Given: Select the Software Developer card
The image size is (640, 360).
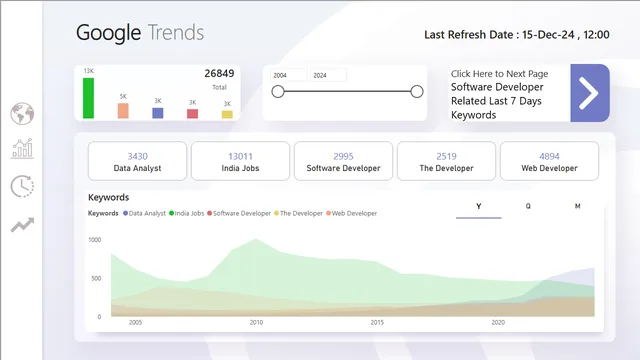Looking at the screenshot, I should point(343,161).
